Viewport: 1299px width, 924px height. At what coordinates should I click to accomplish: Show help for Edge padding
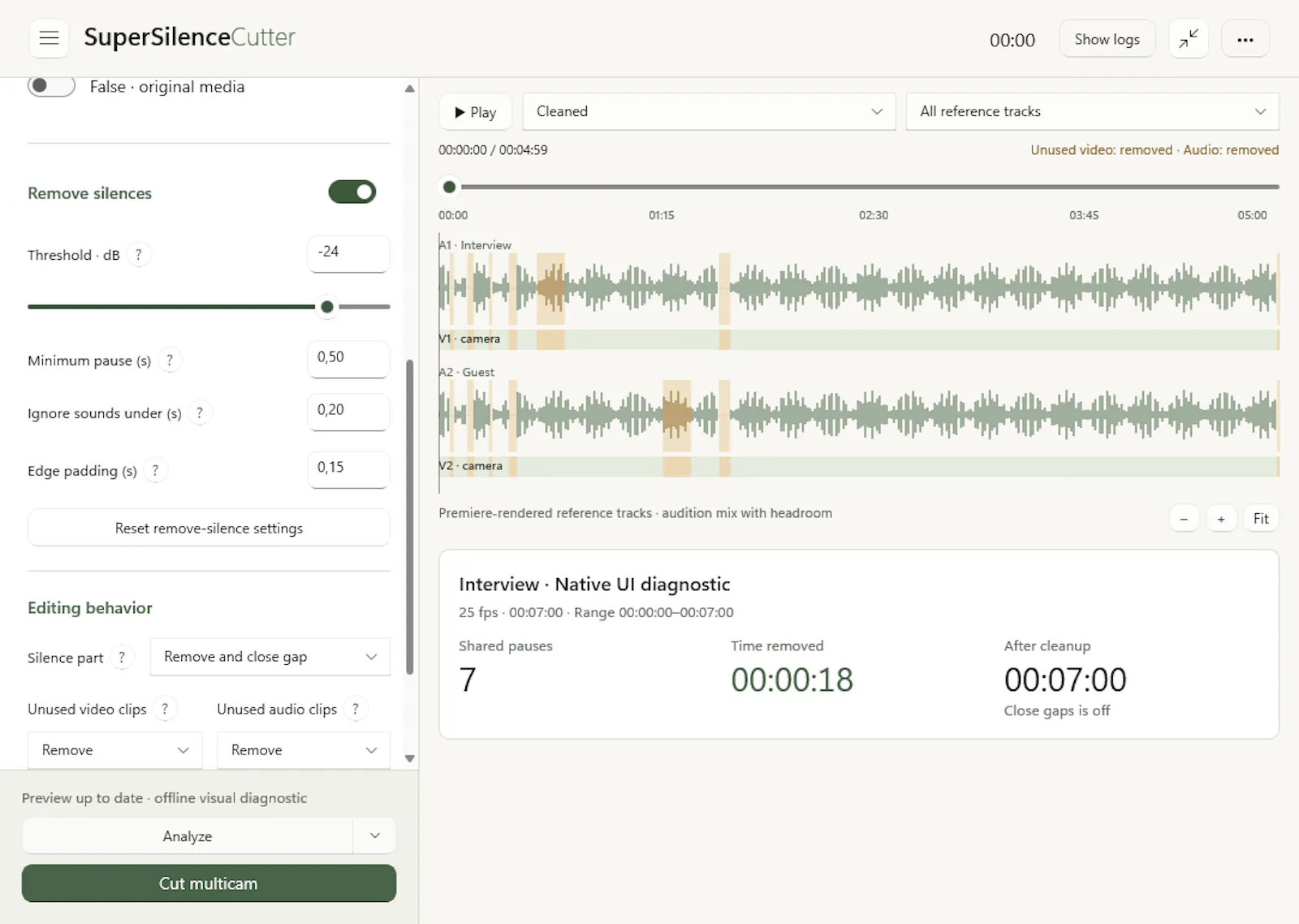(x=155, y=471)
